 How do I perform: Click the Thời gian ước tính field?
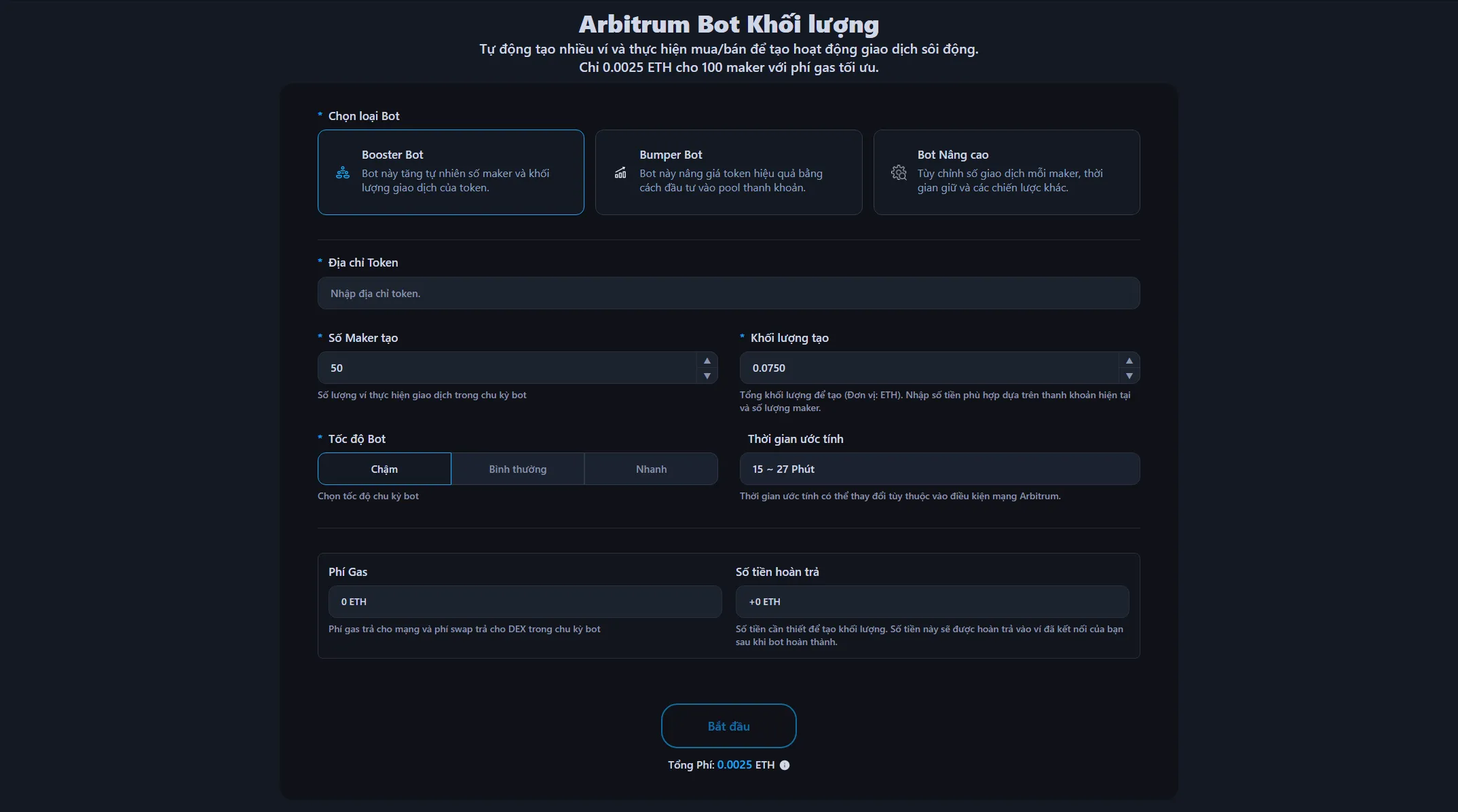(939, 469)
